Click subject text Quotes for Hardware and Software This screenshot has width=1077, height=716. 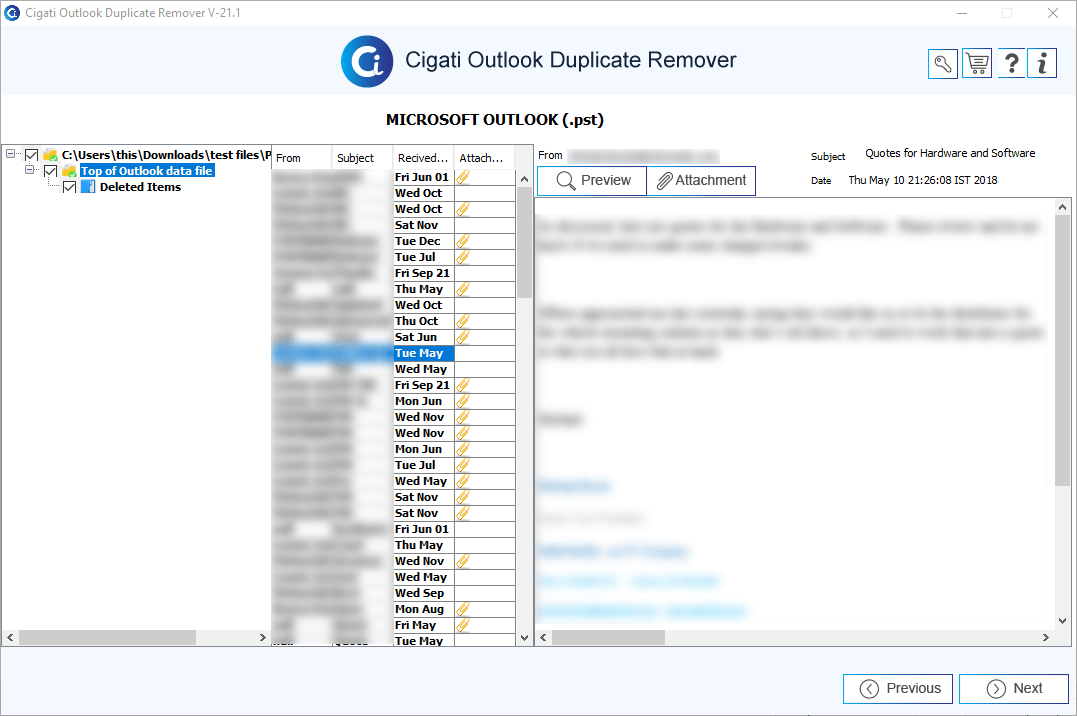pos(950,153)
